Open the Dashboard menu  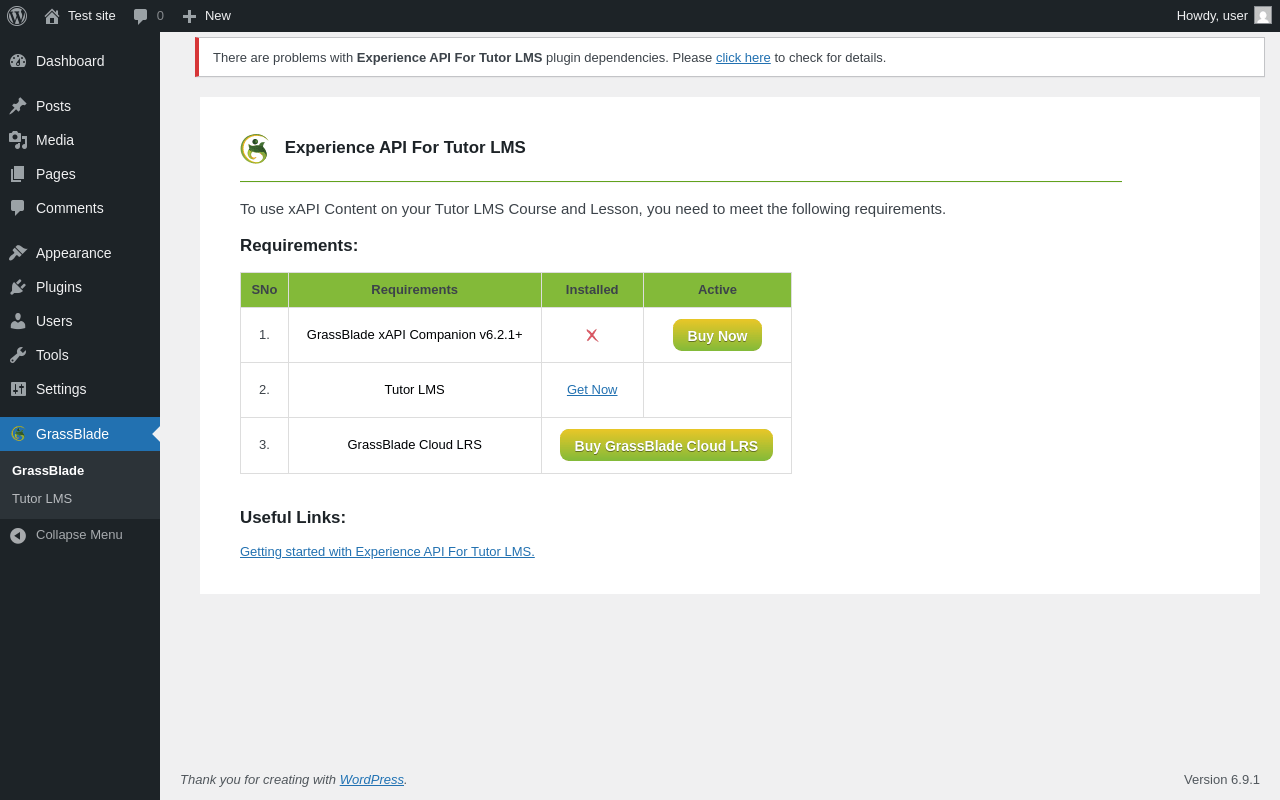[80, 61]
